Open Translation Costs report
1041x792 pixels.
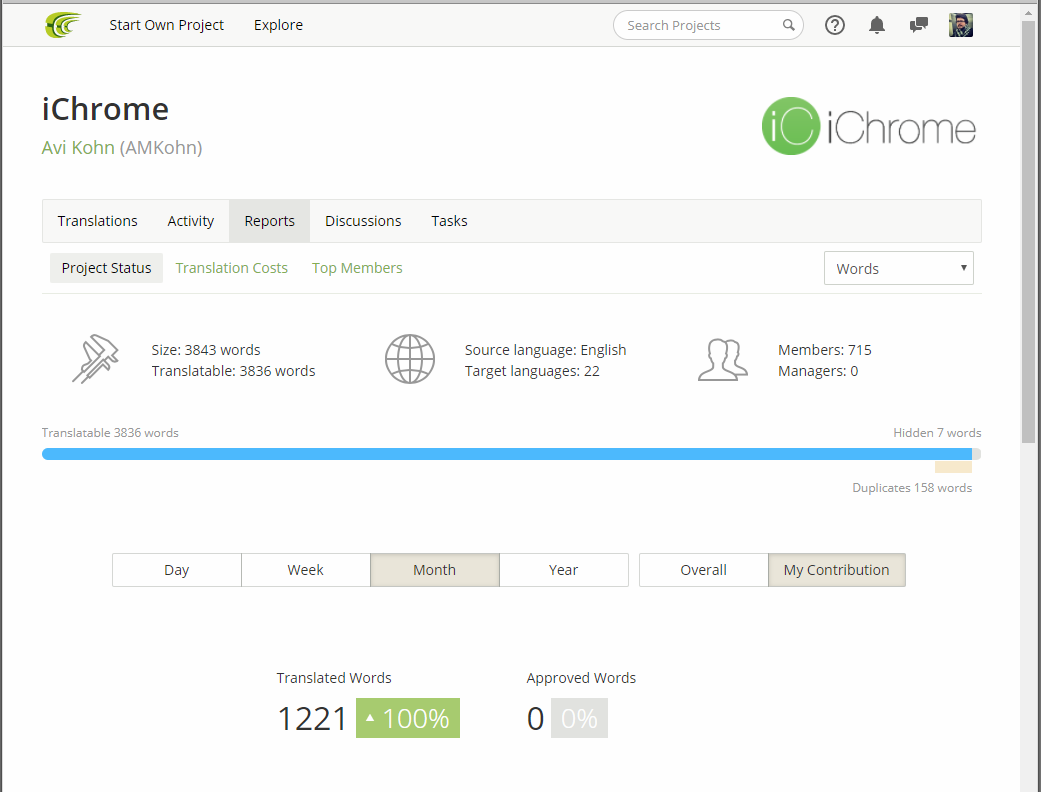tap(231, 268)
